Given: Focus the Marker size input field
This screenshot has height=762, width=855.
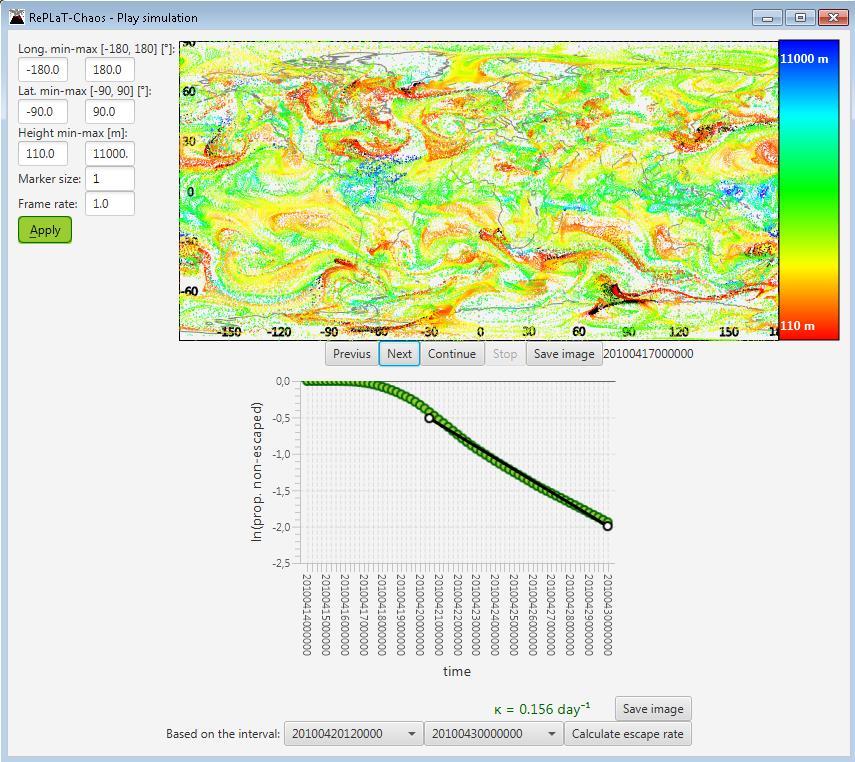Looking at the screenshot, I should [110, 179].
